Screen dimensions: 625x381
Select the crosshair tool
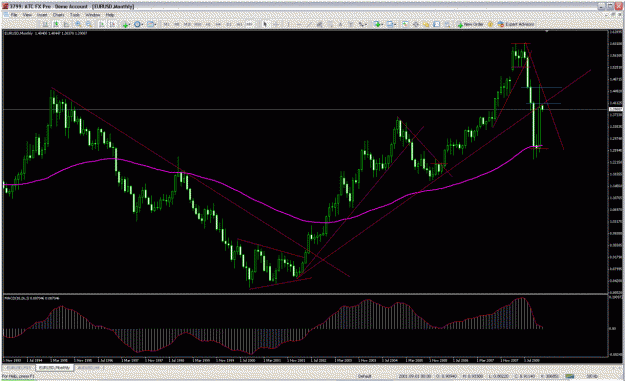pyautogui.click(x=276, y=24)
